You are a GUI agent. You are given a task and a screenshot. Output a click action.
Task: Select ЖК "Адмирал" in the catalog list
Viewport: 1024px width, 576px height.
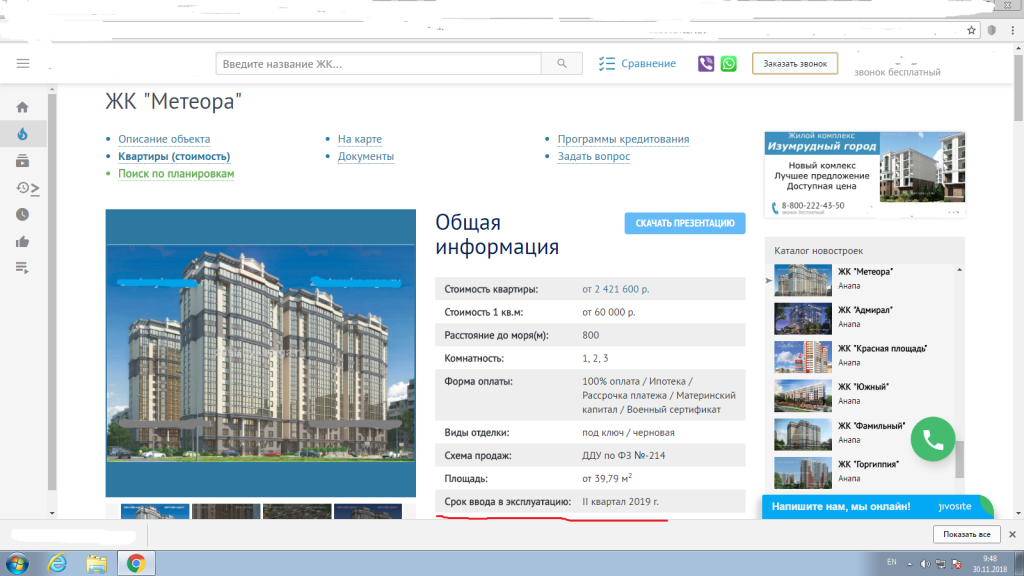click(865, 310)
